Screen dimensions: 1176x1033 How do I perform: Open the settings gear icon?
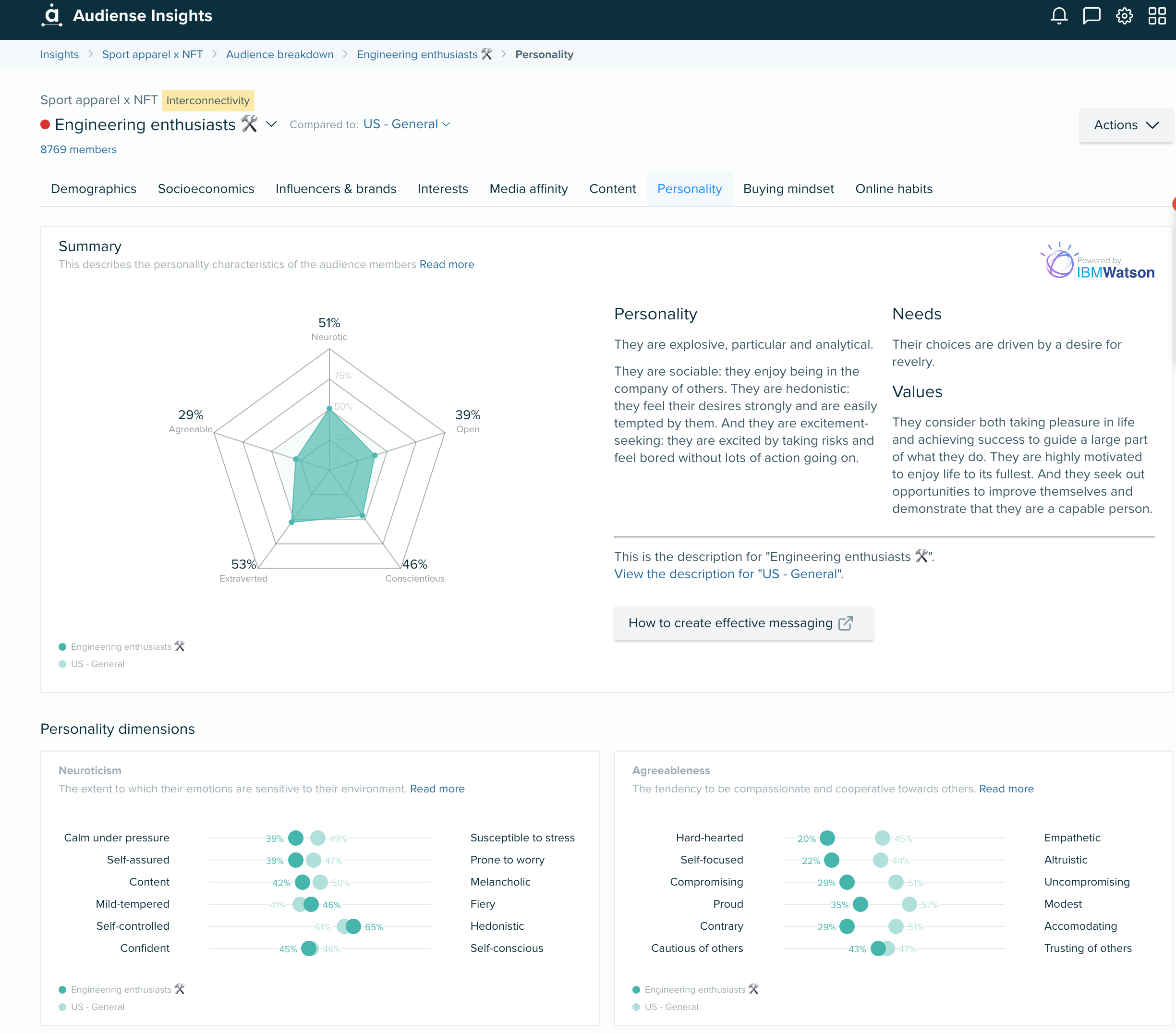(x=1124, y=15)
